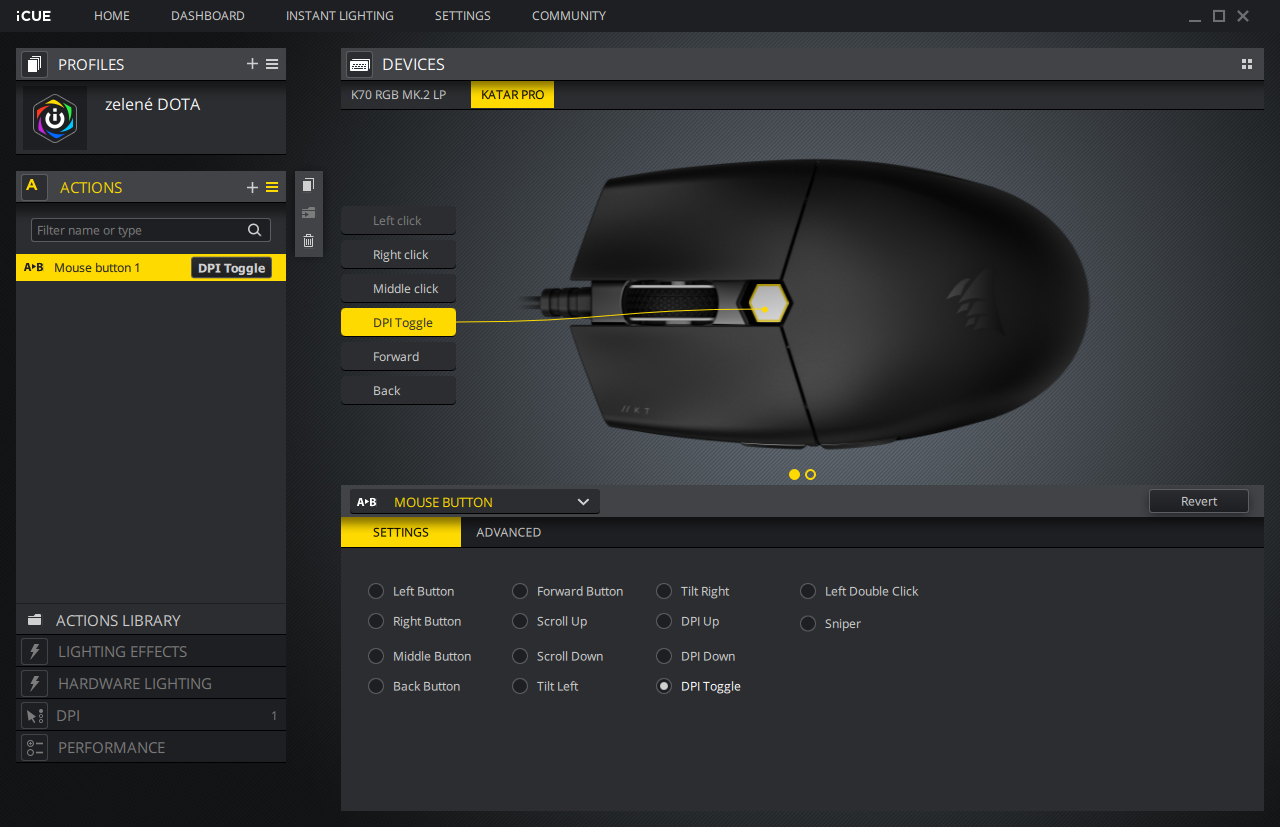Screen dimensions: 1280x827
Task: Select the Sniper radio option
Action: [808, 623]
